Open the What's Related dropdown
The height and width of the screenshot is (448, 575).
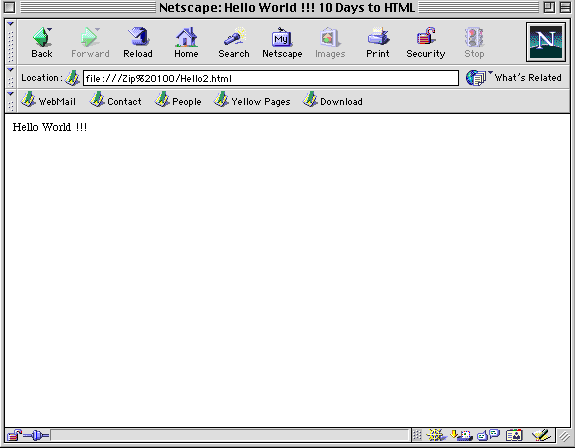click(x=514, y=78)
